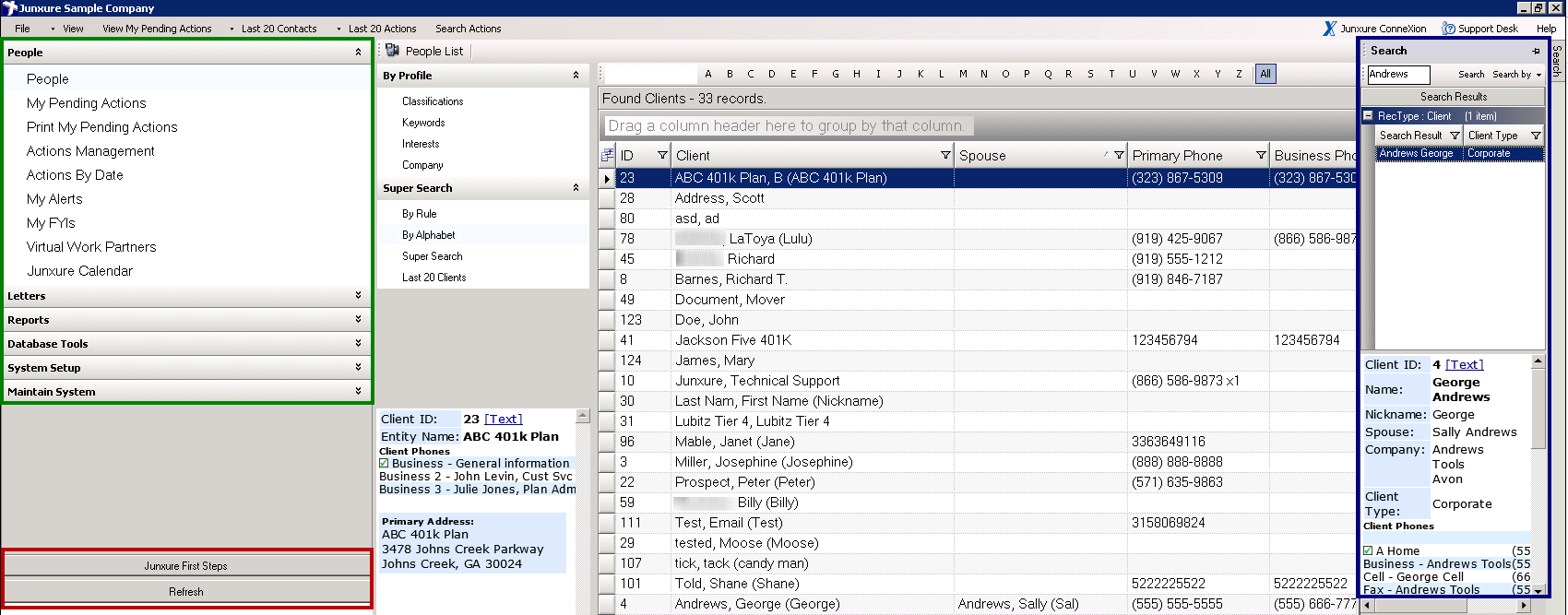Collapse the RecType : Client group

[1369, 116]
